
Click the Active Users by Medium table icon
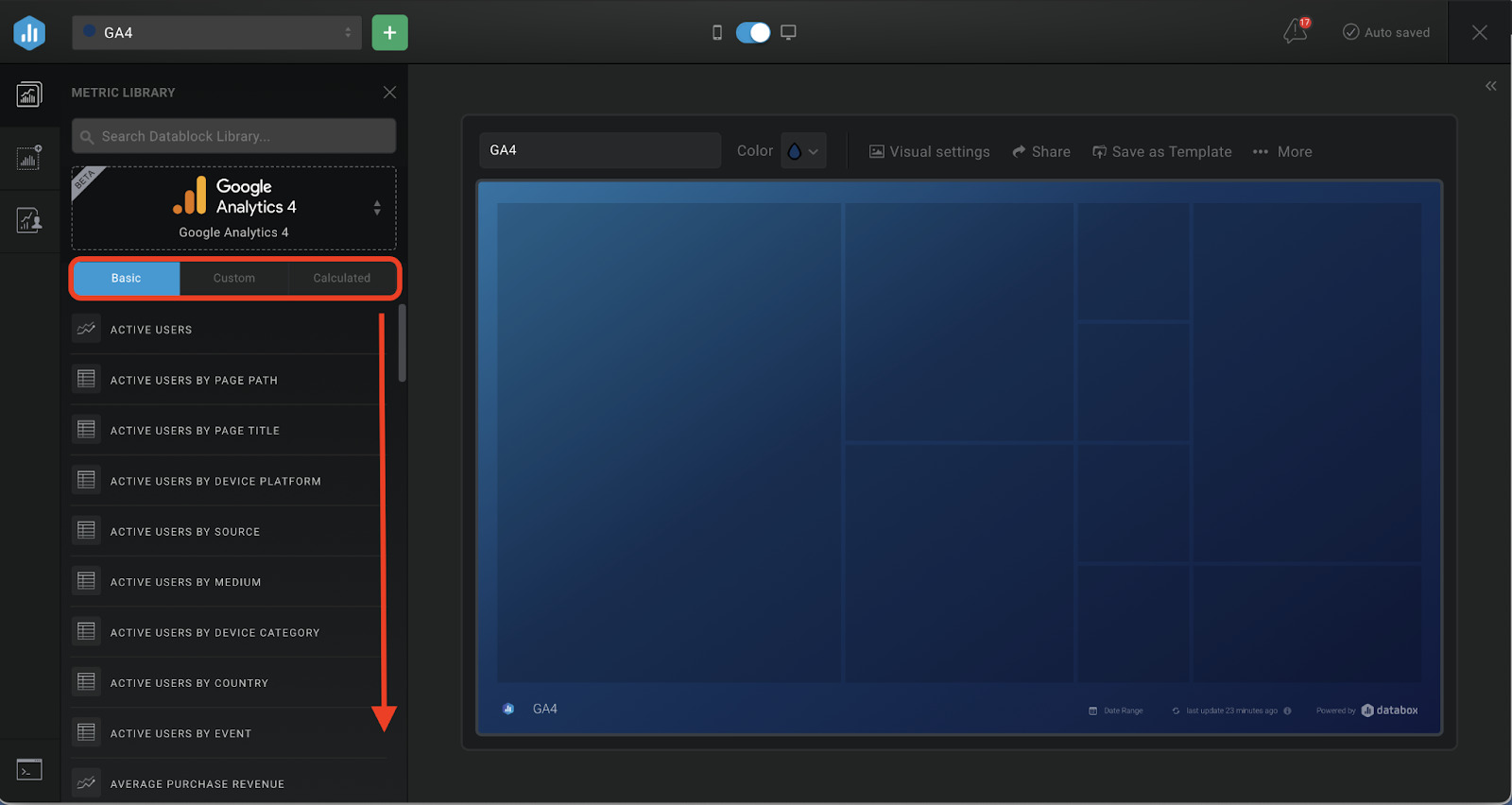point(86,581)
